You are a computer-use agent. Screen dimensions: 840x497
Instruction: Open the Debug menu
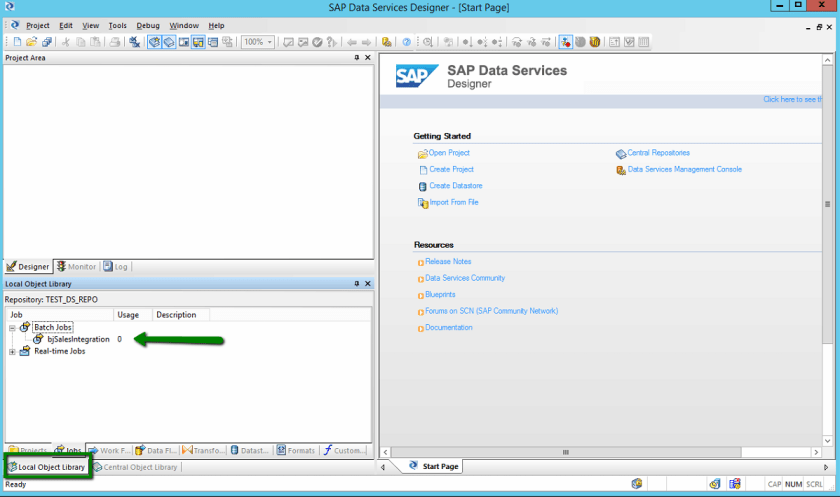(x=147, y=25)
